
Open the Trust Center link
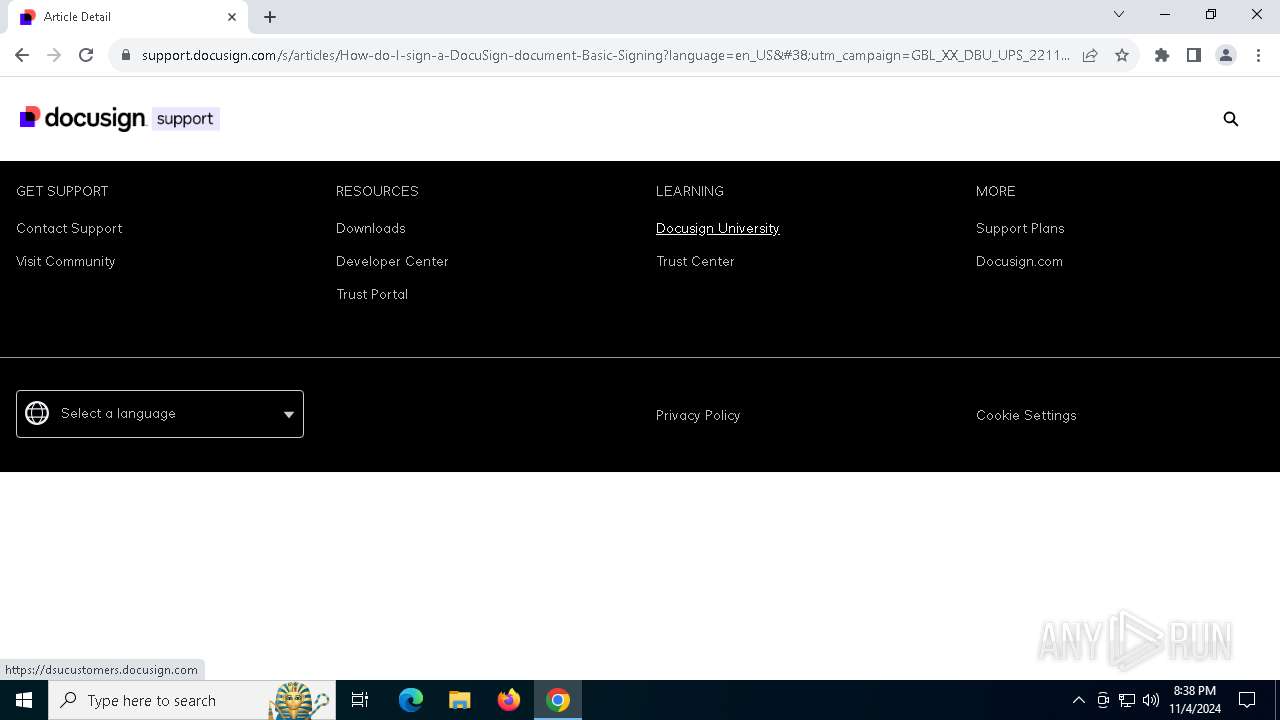(695, 261)
